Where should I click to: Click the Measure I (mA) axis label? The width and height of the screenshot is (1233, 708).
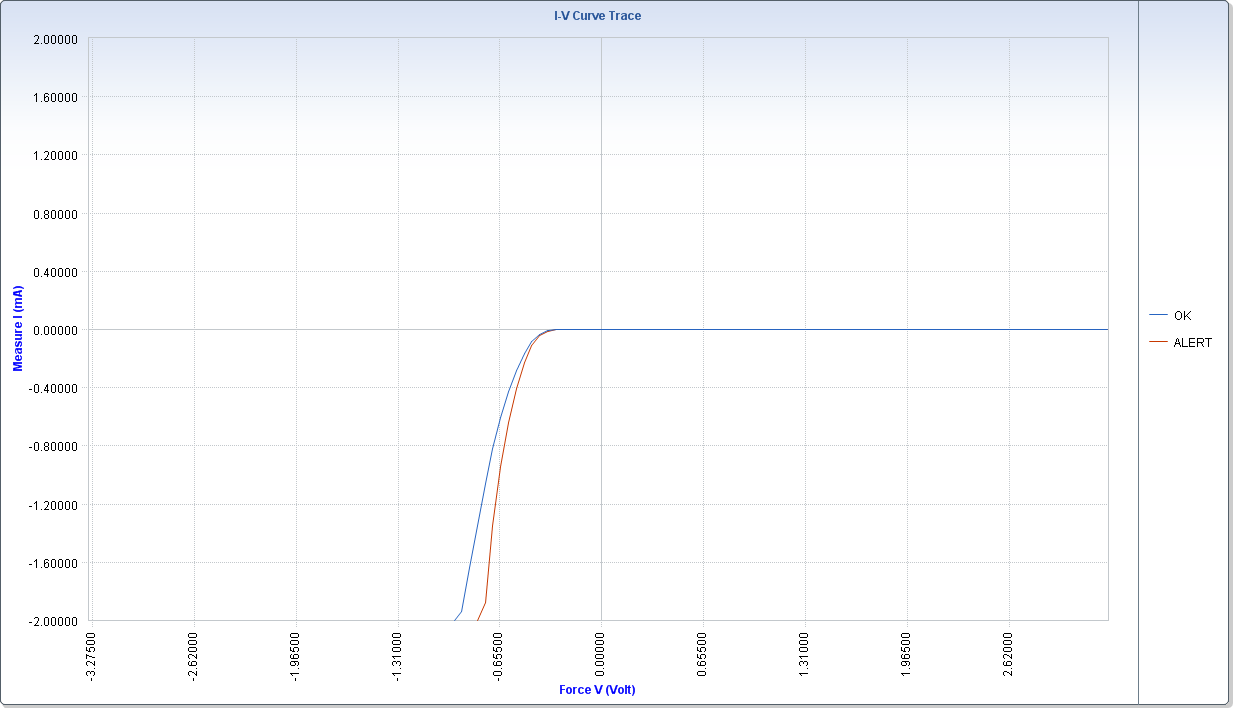coord(18,328)
